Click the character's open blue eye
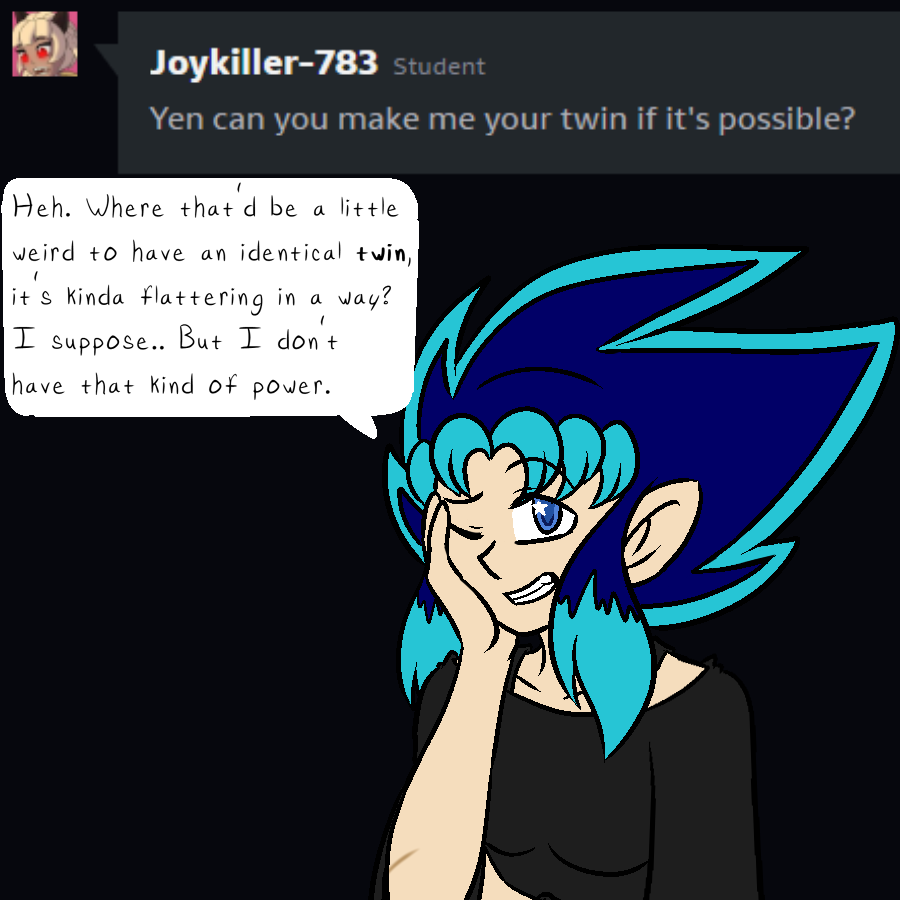Viewport: 900px width, 900px height. point(543,517)
